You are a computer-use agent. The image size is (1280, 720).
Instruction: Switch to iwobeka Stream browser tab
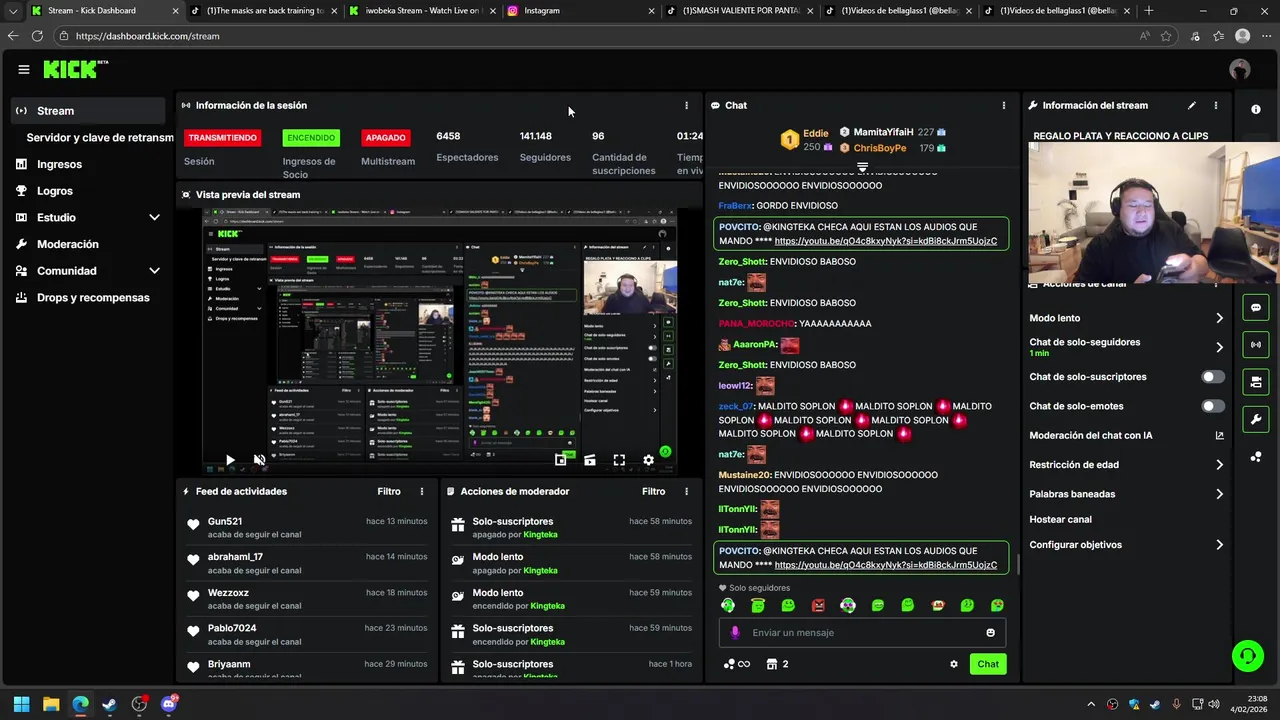(x=421, y=11)
